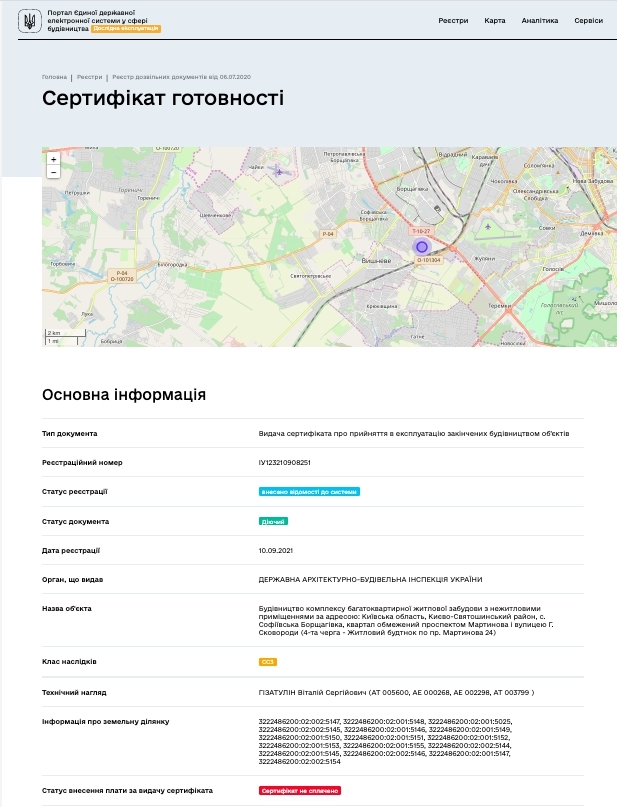
Task: Click the Вишневе label on the map
Action: point(376,260)
